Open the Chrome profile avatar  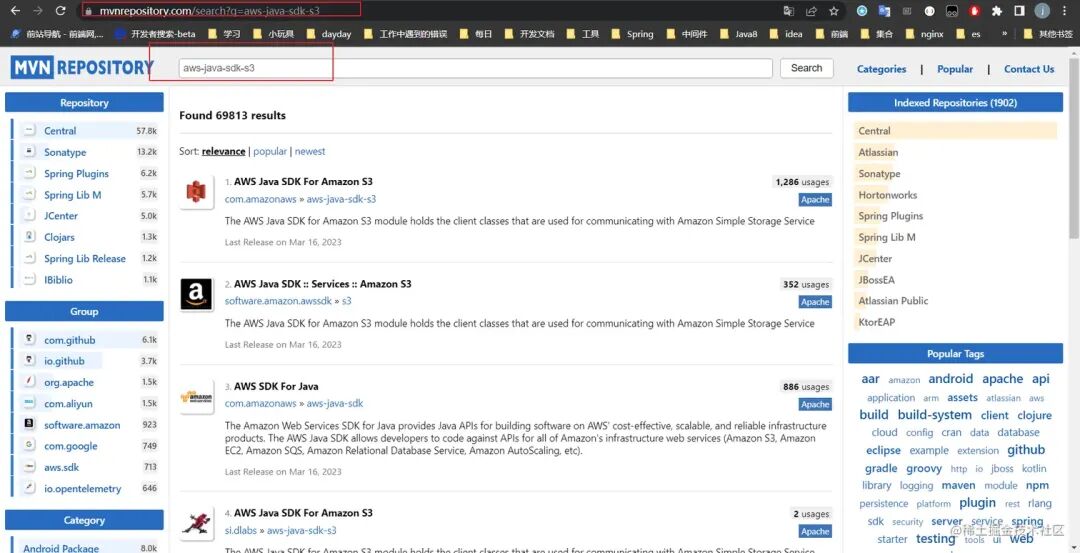click(1042, 11)
